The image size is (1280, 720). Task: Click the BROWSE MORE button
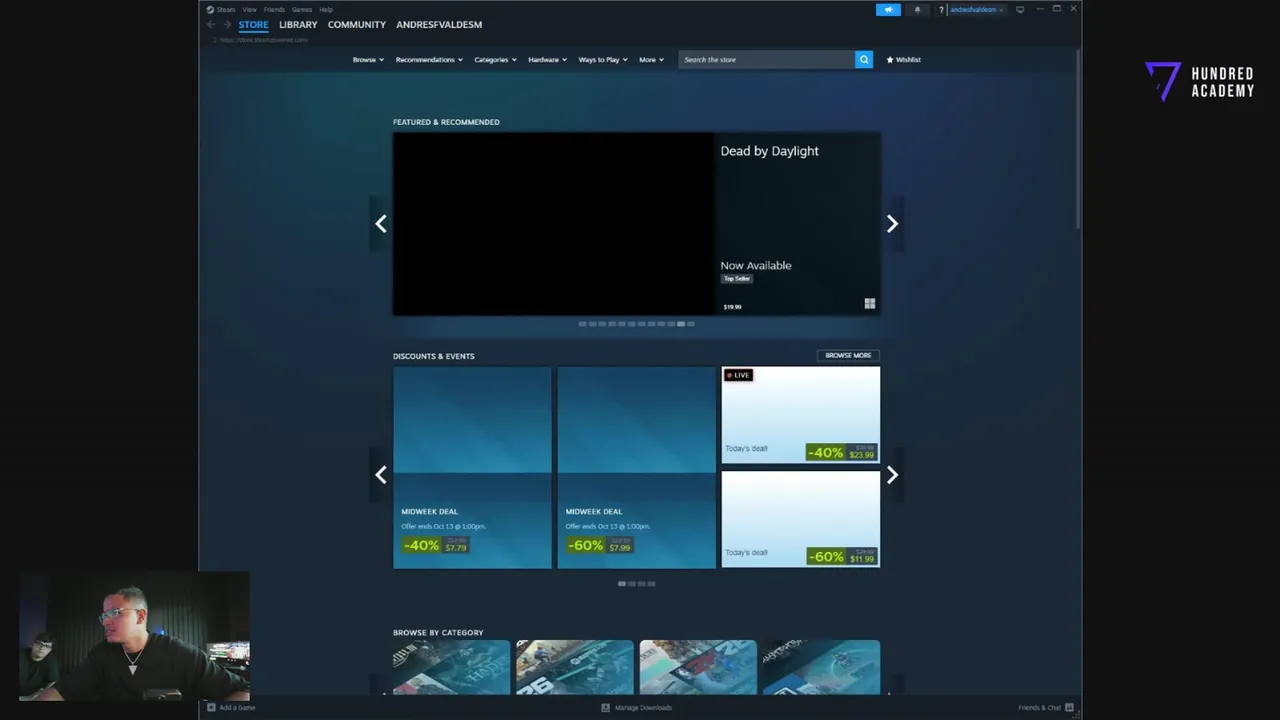pyautogui.click(x=848, y=355)
